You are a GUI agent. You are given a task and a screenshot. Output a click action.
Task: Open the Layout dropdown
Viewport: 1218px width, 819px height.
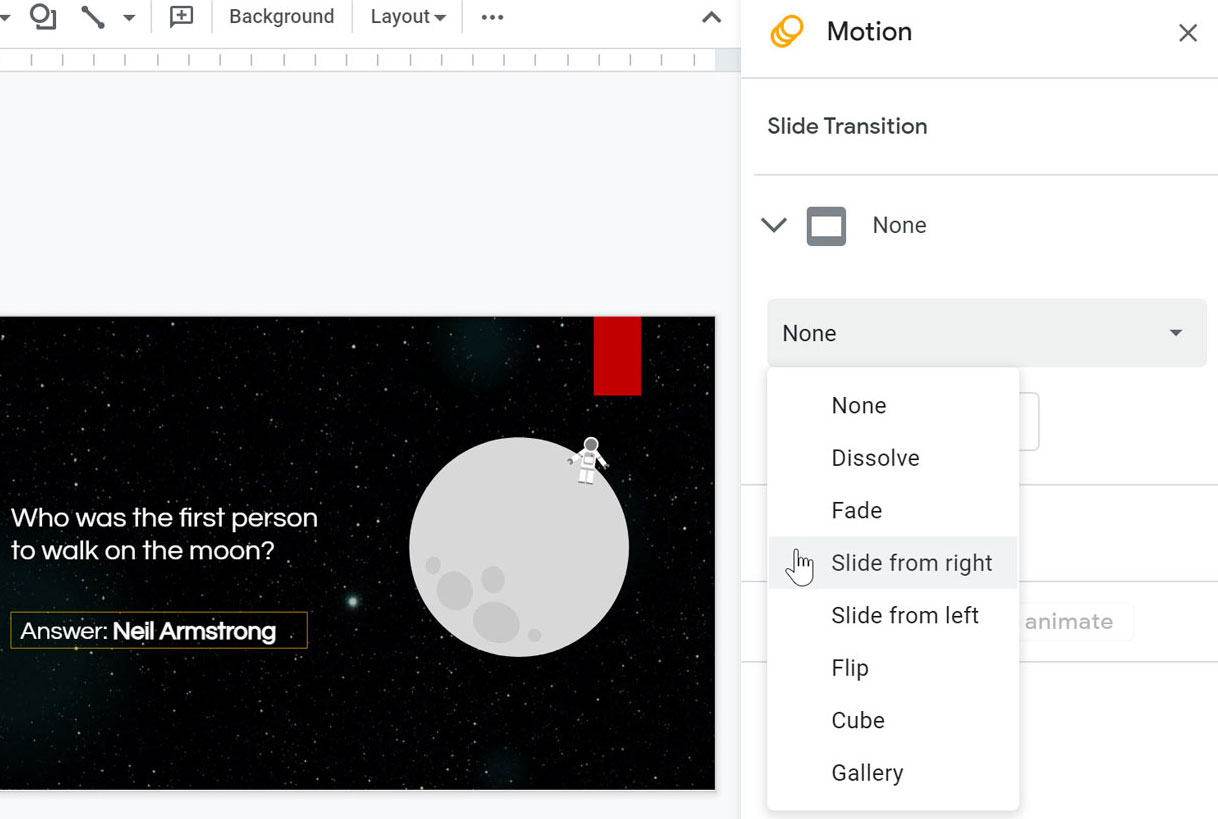(405, 16)
